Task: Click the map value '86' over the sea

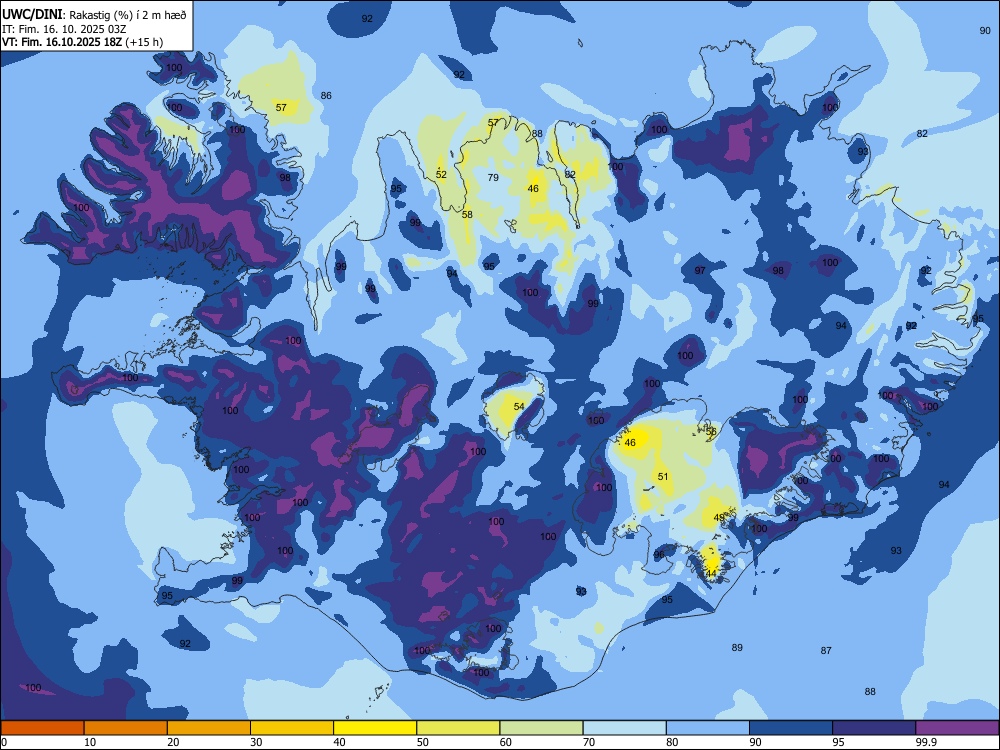Action: point(326,96)
